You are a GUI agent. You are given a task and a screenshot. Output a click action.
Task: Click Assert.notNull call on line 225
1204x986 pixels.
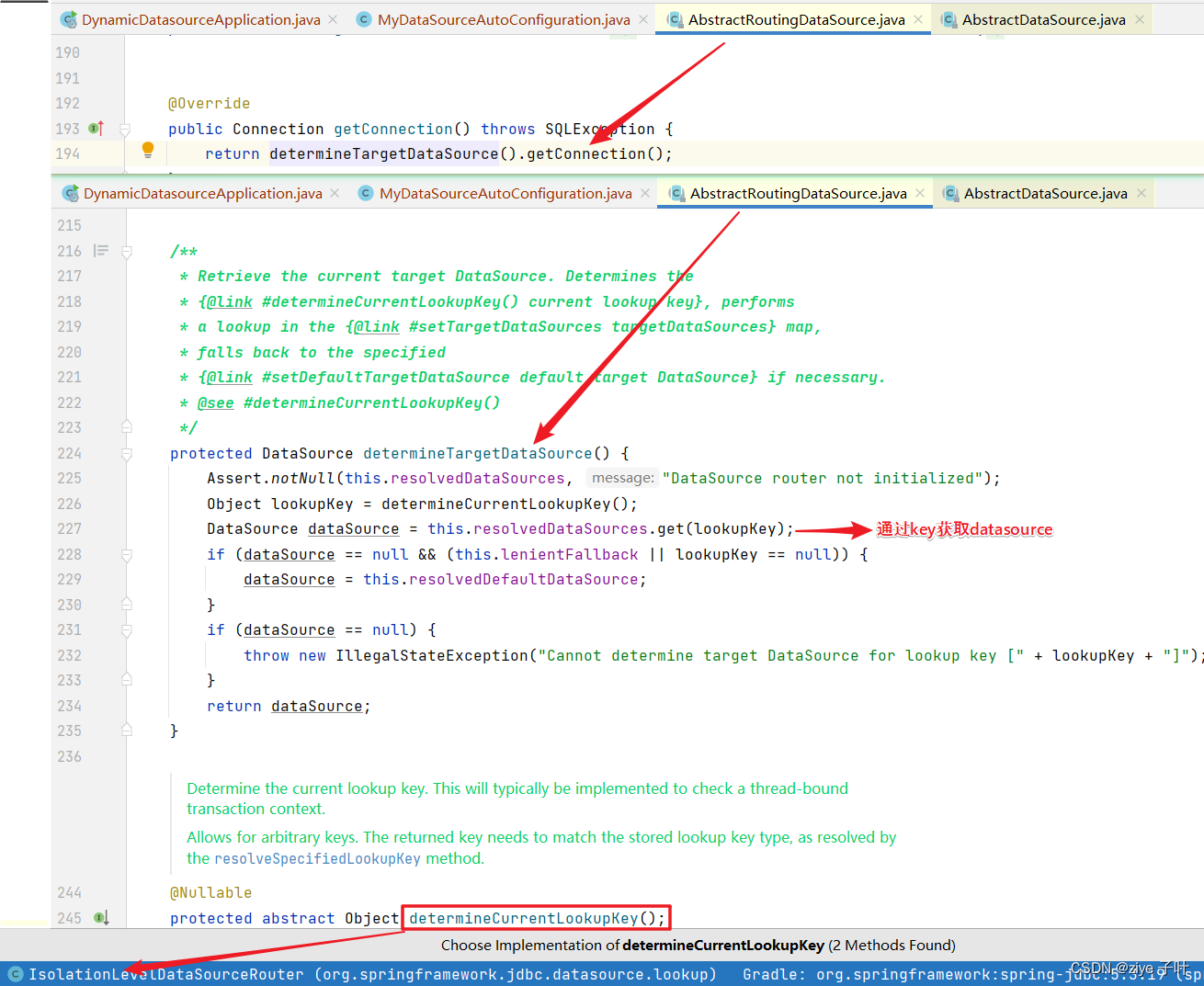[x=271, y=478]
